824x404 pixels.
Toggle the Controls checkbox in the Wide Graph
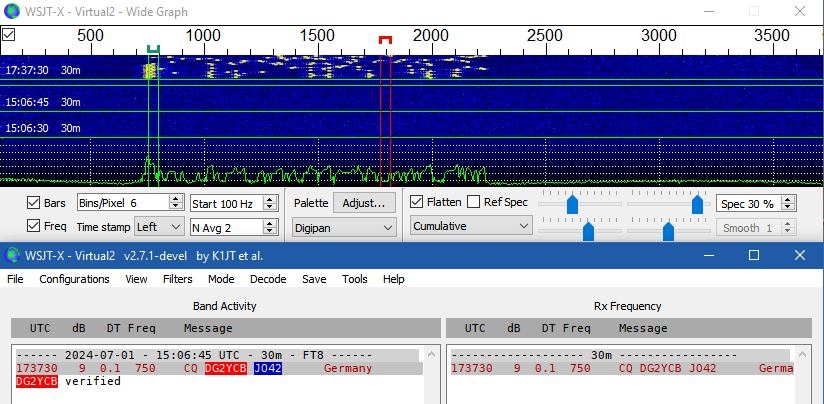point(8,35)
